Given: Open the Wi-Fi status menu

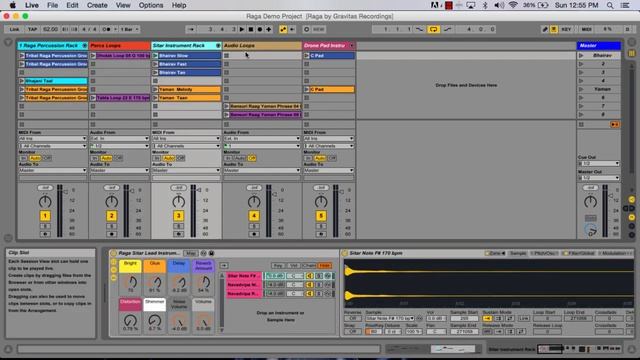Looking at the screenshot, I should tap(513, 5).
